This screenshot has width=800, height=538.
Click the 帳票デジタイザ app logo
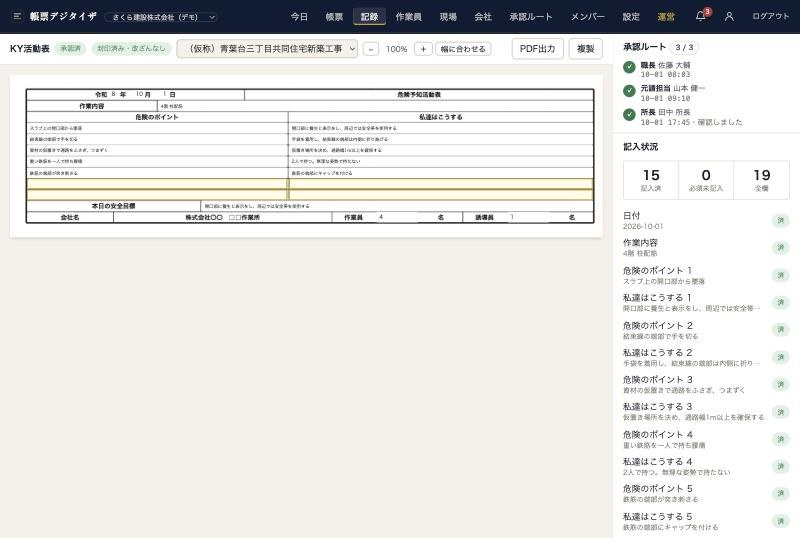pos(63,16)
